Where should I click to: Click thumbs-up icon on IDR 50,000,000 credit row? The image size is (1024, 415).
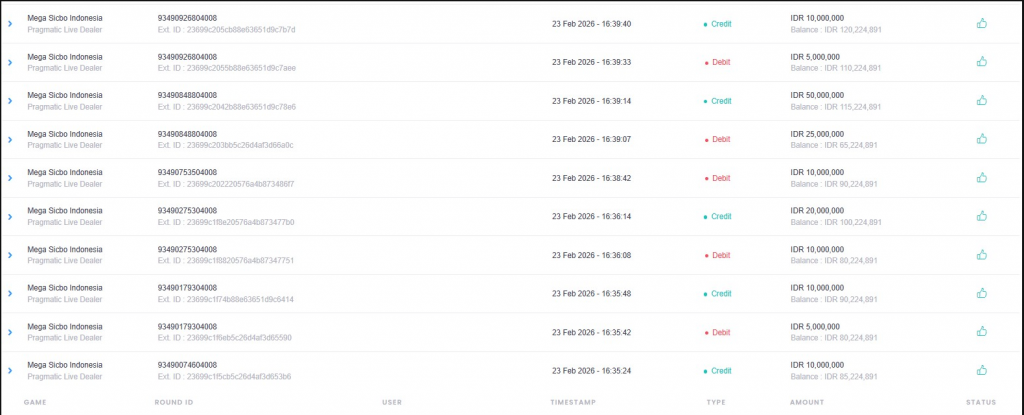tap(981, 100)
